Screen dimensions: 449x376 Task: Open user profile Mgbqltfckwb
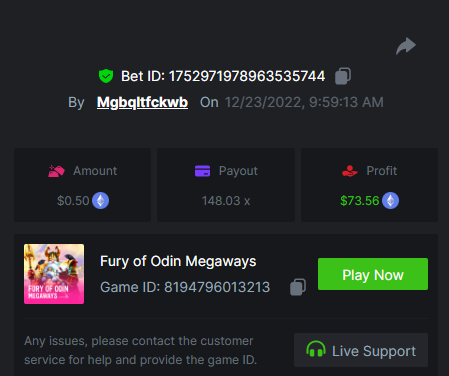click(142, 102)
